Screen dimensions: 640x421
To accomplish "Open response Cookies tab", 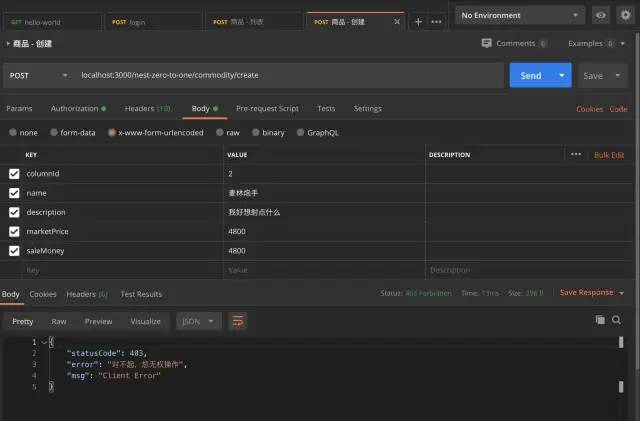I will pyautogui.click(x=43, y=294).
